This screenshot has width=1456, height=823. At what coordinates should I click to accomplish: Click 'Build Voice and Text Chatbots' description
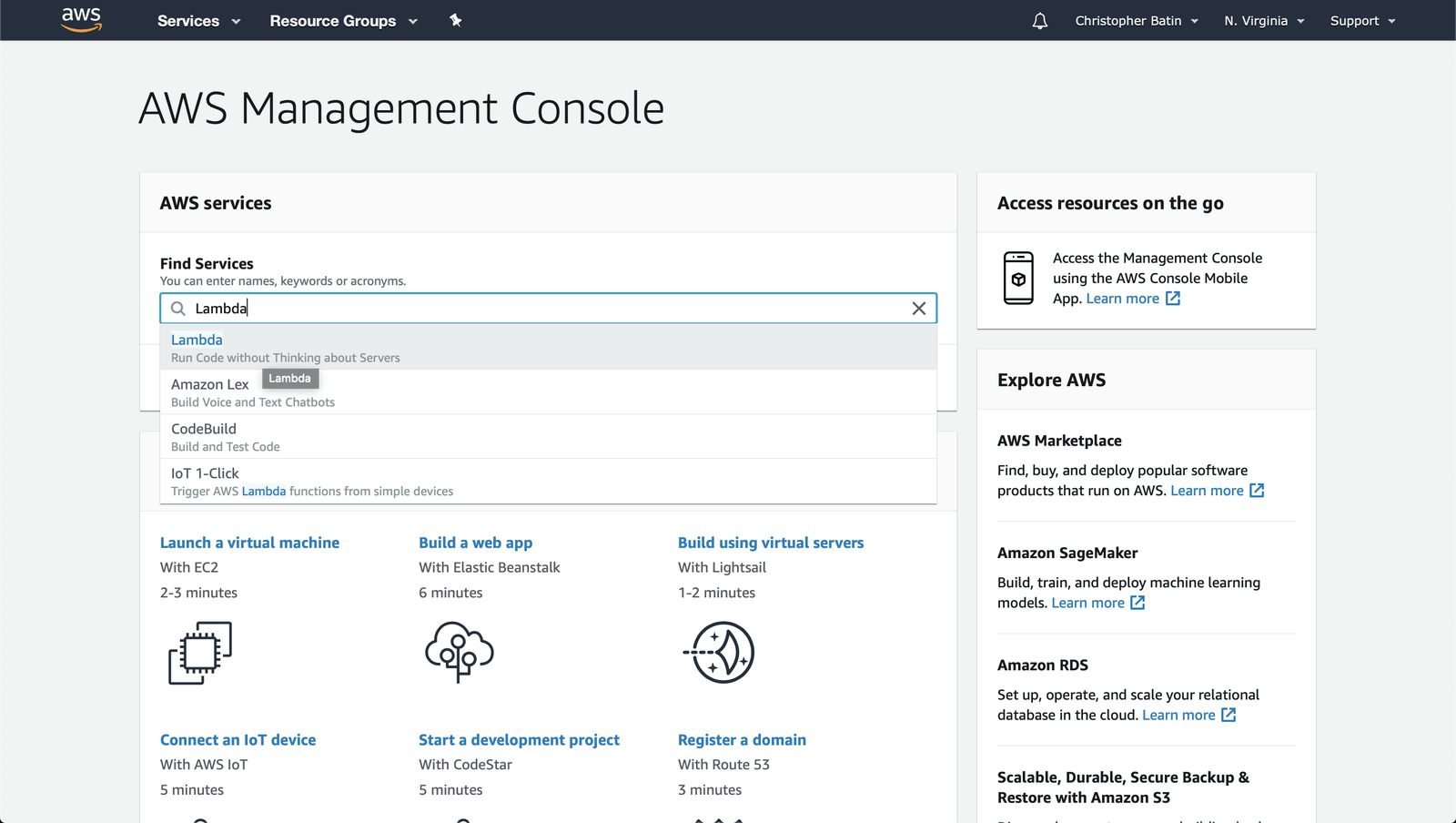click(x=253, y=402)
